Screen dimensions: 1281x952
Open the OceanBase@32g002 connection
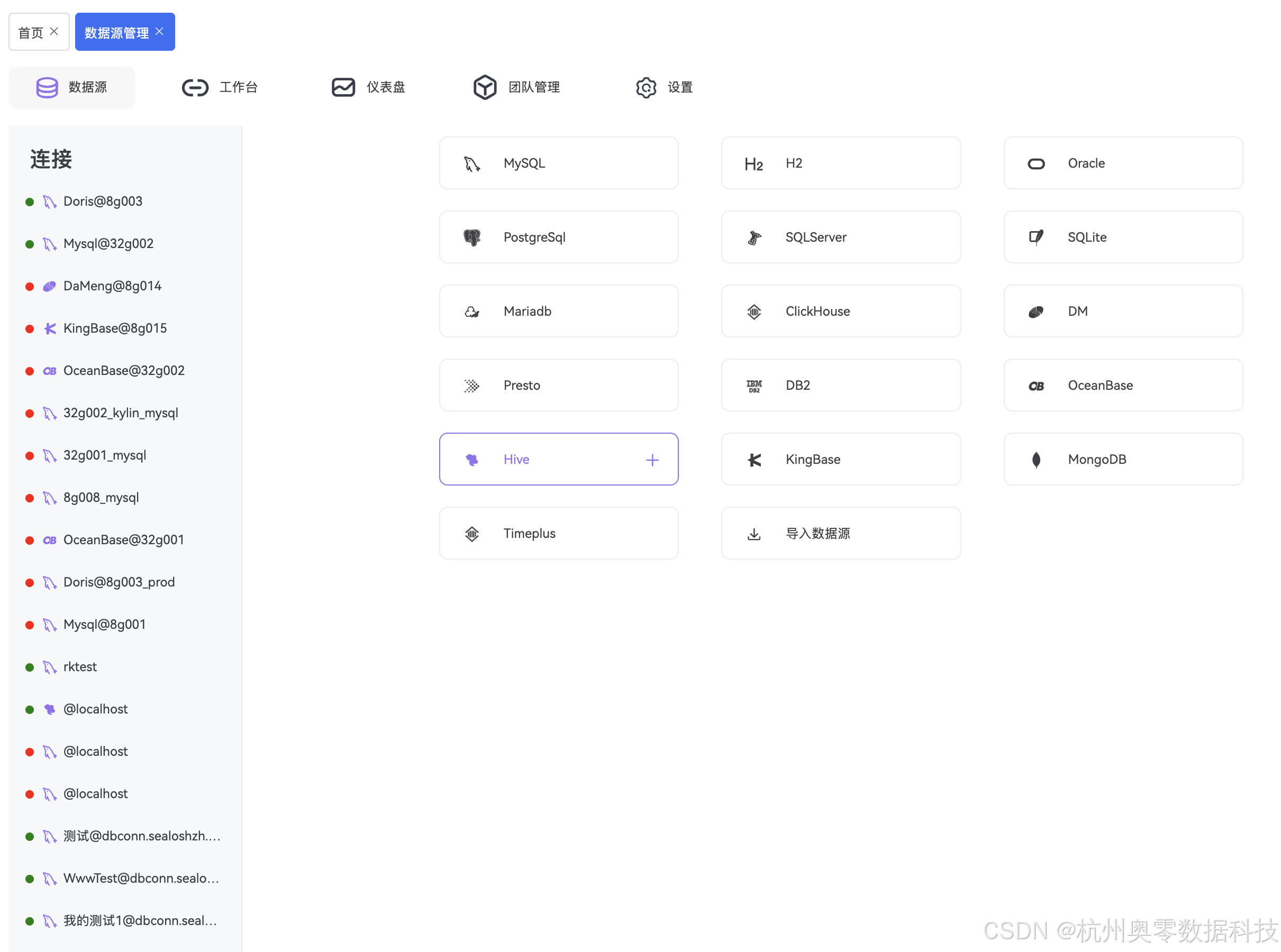coord(124,371)
